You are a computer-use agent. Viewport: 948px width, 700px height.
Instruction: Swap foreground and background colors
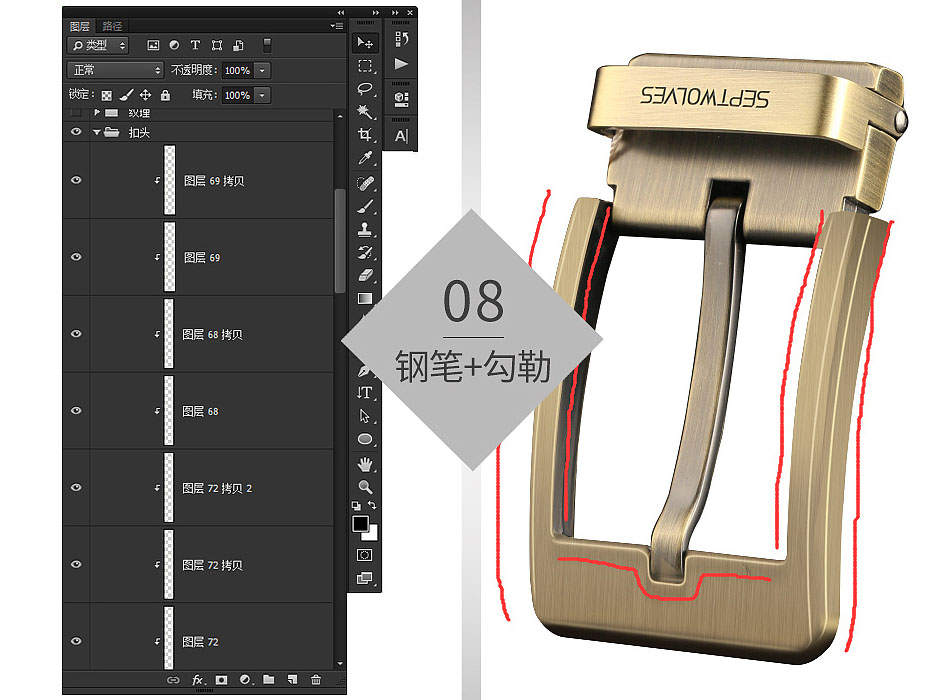[x=372, y=505]
